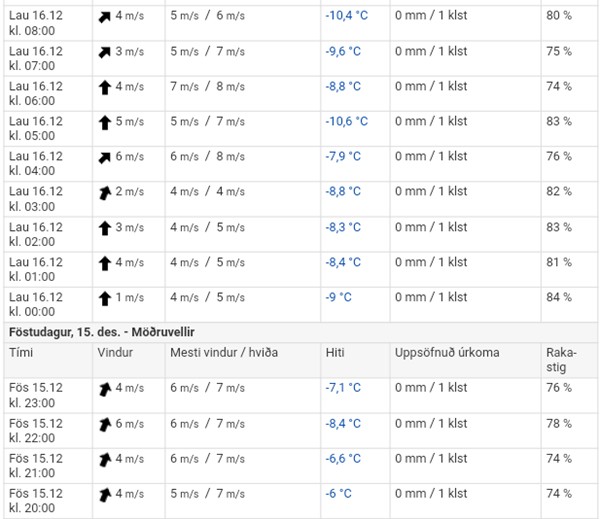Click wind arrow in Lau 16.12 kl. 05:00 row
Screen dimensions: 600x519
click(x=105, y=123)
